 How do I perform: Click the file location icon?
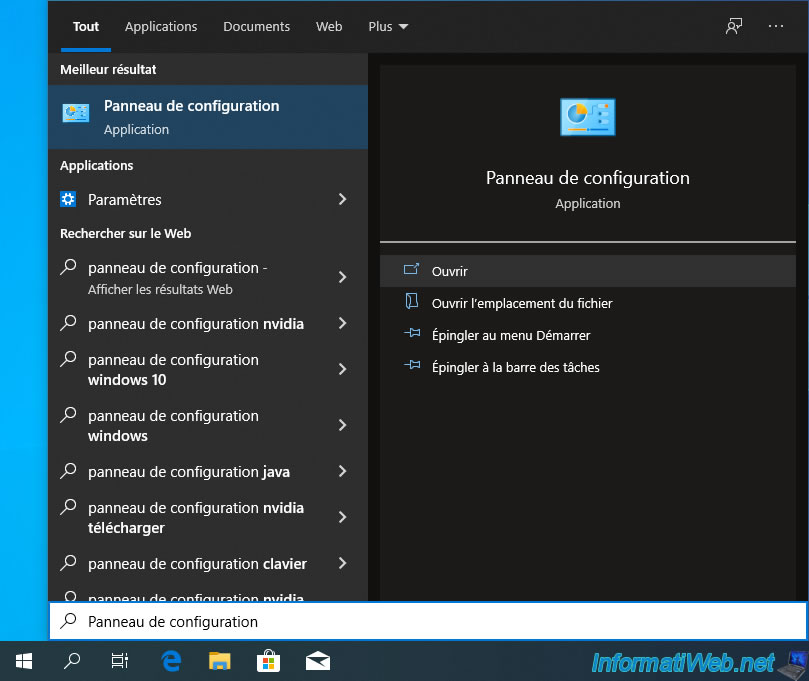click(411, 301)
